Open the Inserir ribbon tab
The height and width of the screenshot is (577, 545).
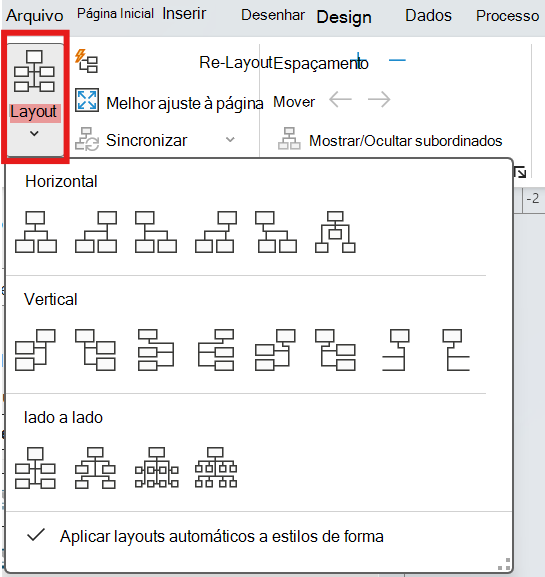pyautogui.click(x=184, y=14)
